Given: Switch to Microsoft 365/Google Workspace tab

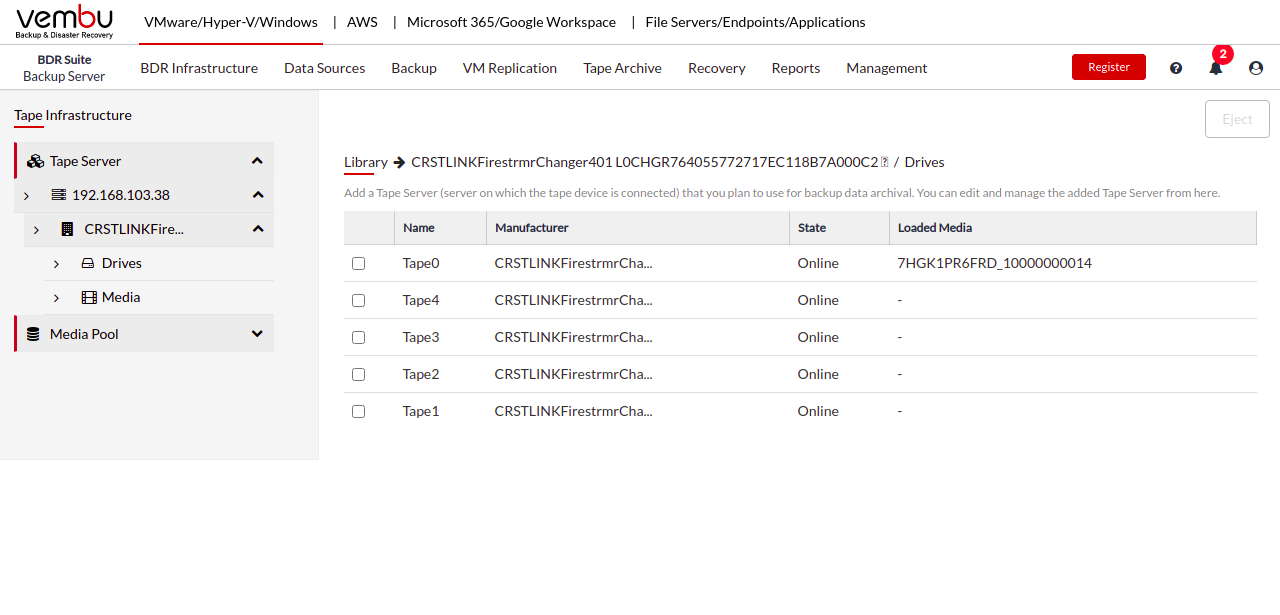Looking at the screenshot, I should [511, 22].
